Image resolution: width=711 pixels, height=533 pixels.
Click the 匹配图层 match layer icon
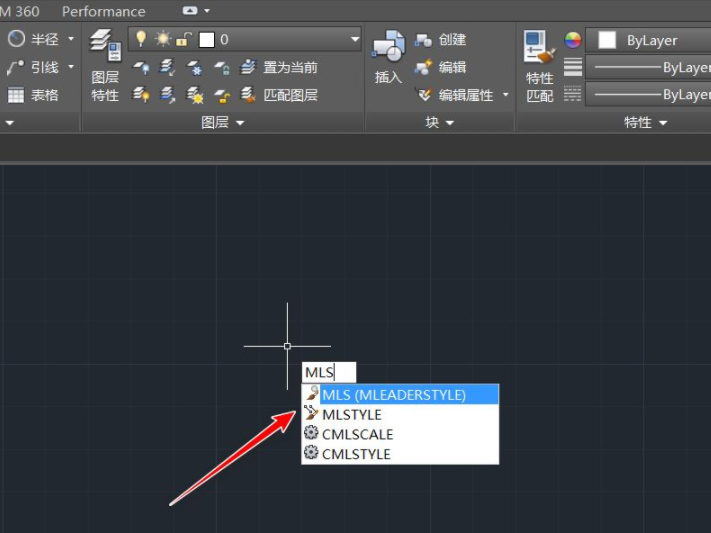[x=280, y=95]
